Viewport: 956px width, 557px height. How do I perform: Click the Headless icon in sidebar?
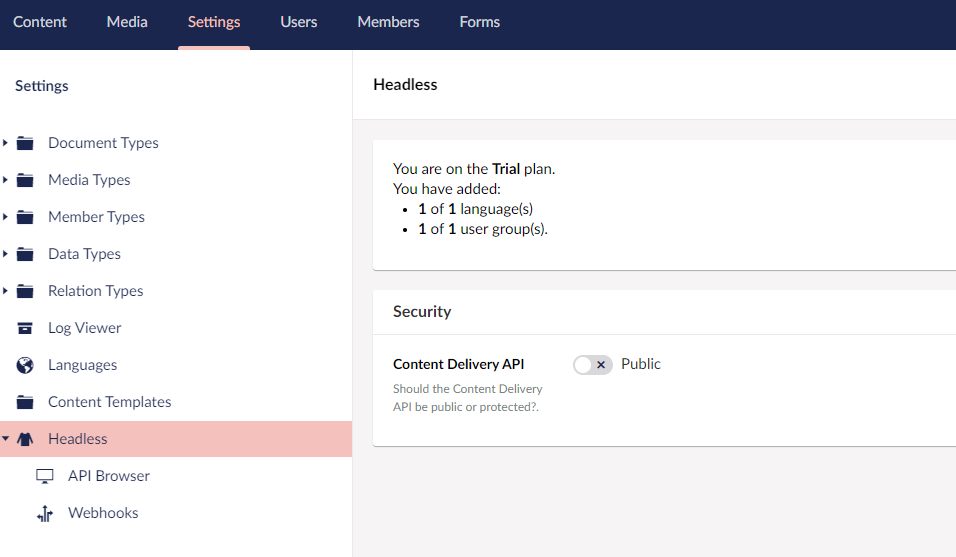pyautogui.click(x=25, y=439)
